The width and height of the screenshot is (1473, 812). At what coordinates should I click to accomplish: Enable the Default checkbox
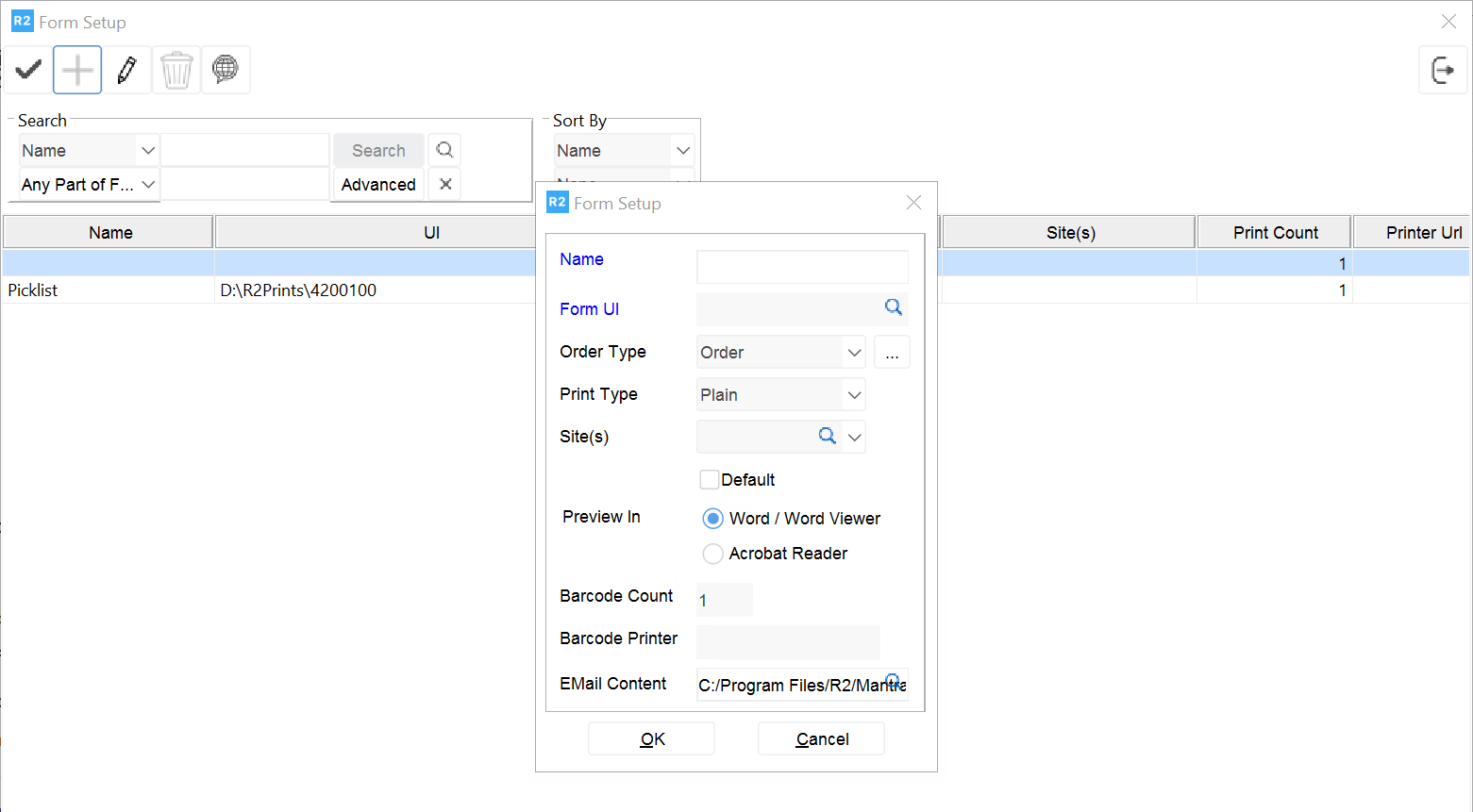pyautogui.click(x=710, y=479)
